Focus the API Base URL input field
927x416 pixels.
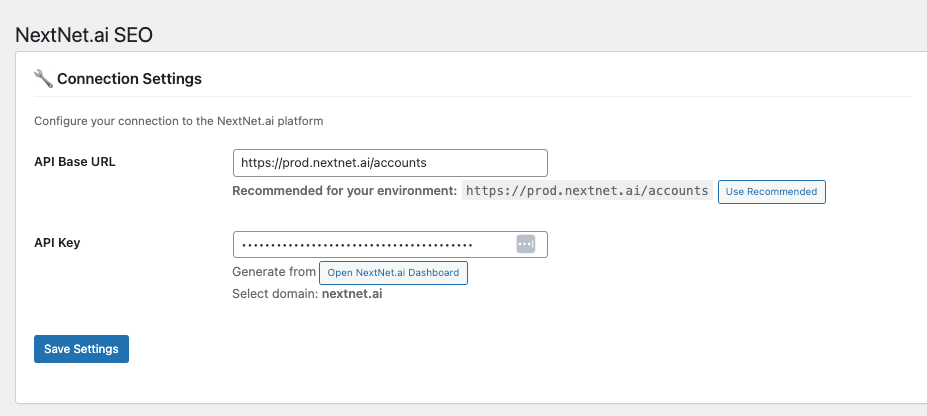(390, 162)
